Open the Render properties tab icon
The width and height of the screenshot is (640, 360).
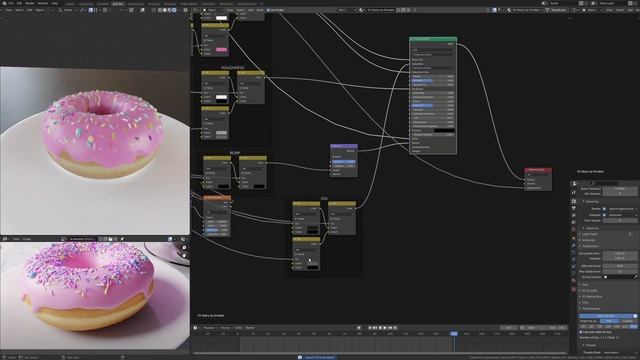(x=574, y=200)
